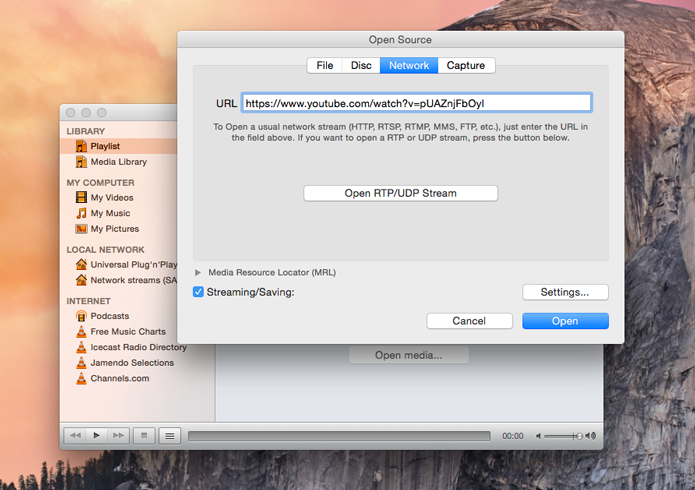695x490 pixels.
Task: Click the play button in controls
Action: pos(97,435)
